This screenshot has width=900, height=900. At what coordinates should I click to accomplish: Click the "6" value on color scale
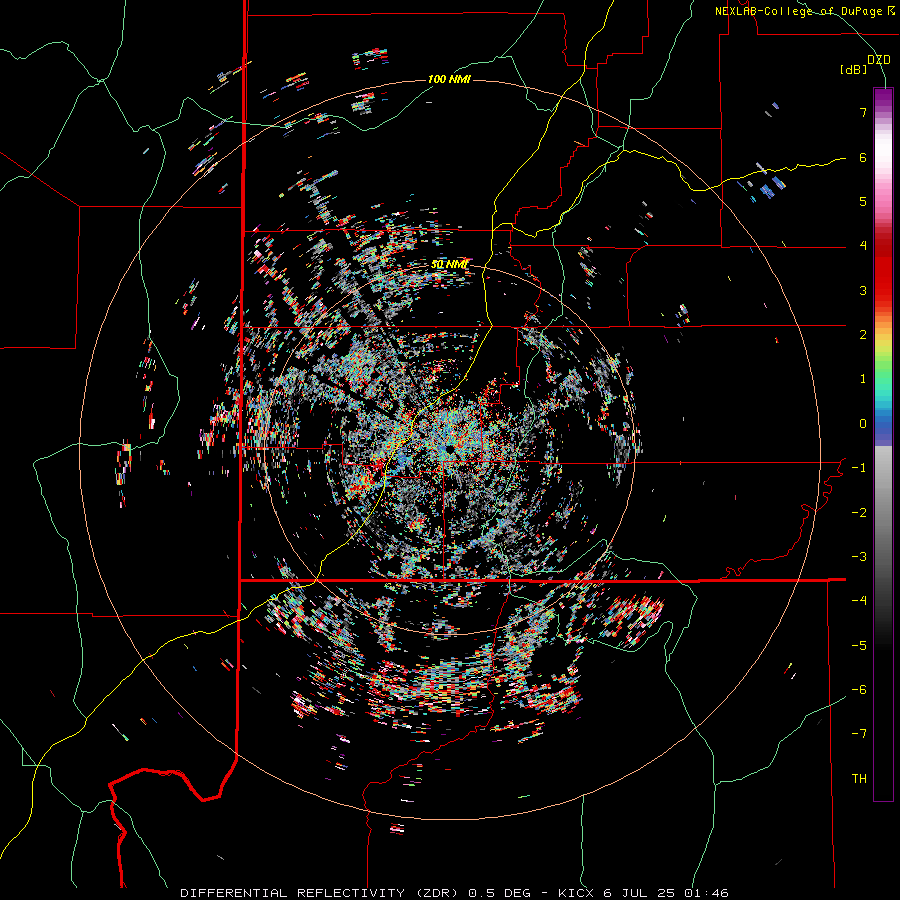click(x=863, y=157)
